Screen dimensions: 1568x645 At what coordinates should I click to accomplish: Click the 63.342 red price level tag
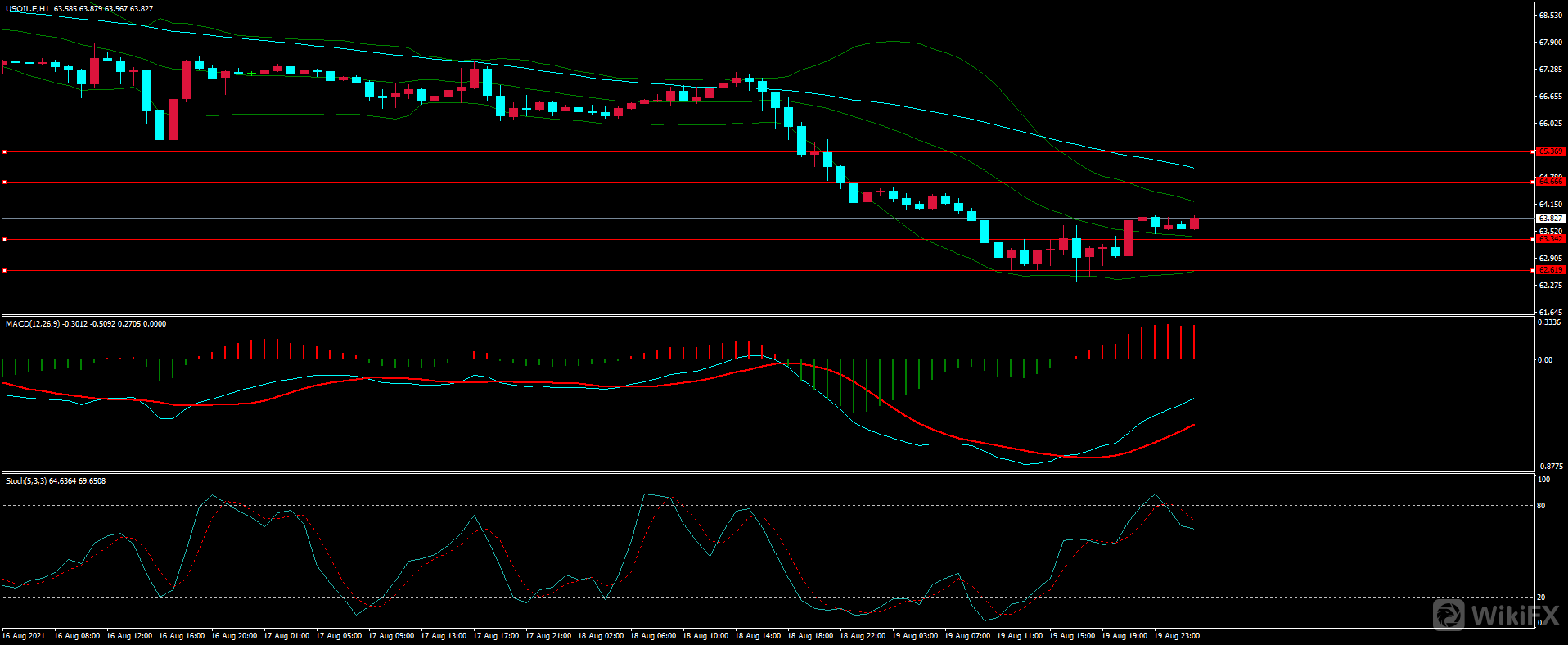(x=1550, y=239)
